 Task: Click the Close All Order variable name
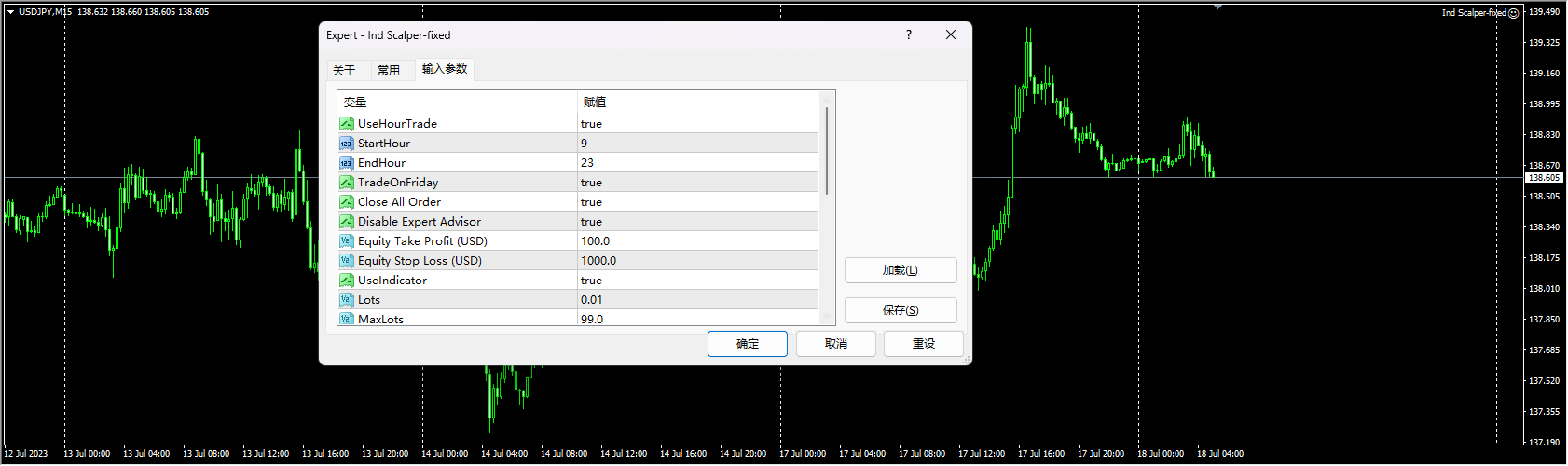[x=399, y=201]
